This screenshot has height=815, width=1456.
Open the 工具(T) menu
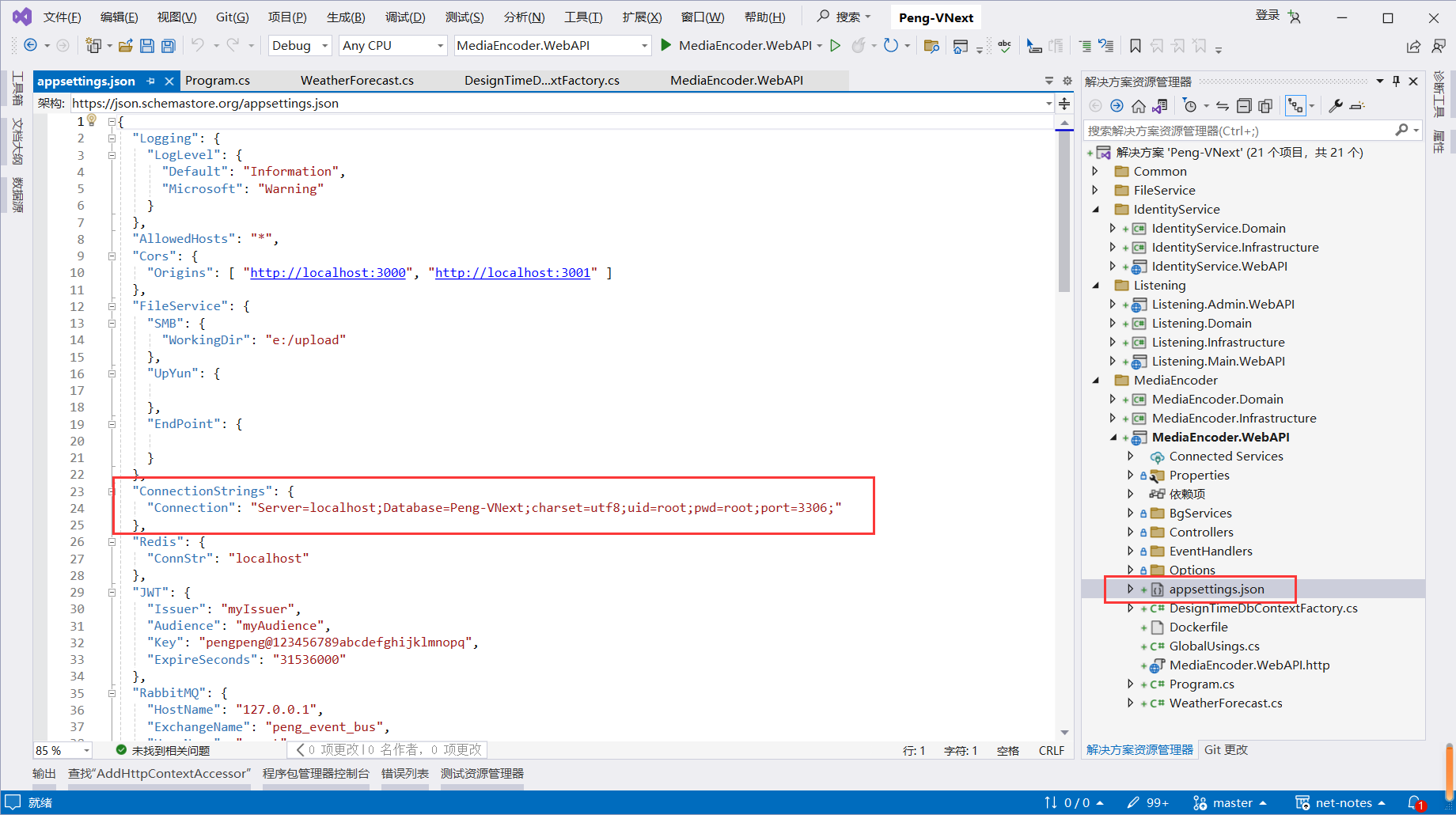(583, 17)
